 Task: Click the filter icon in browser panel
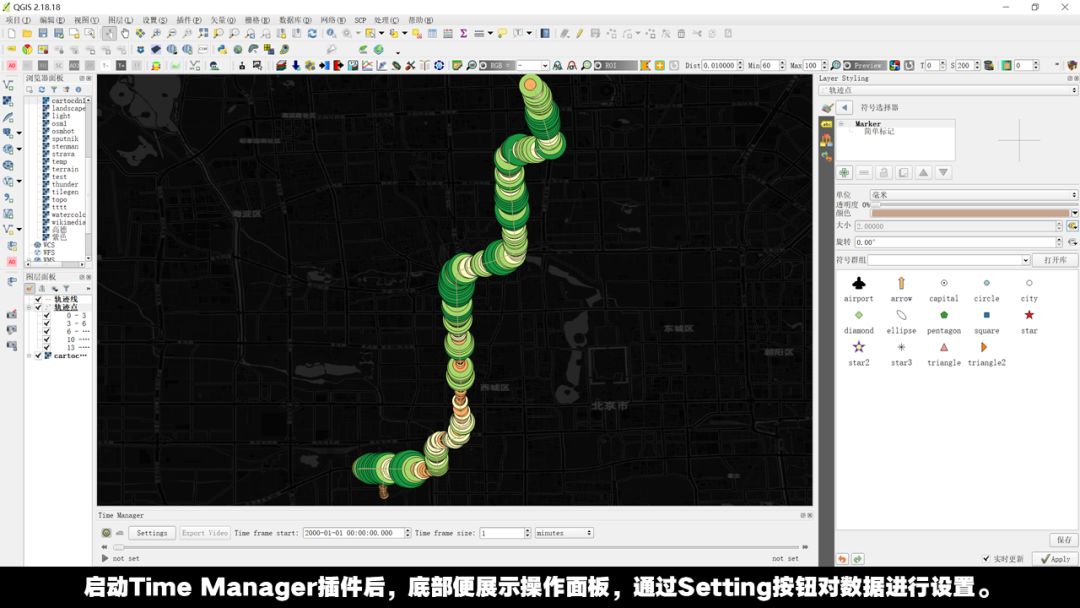[x=54, y=90]
